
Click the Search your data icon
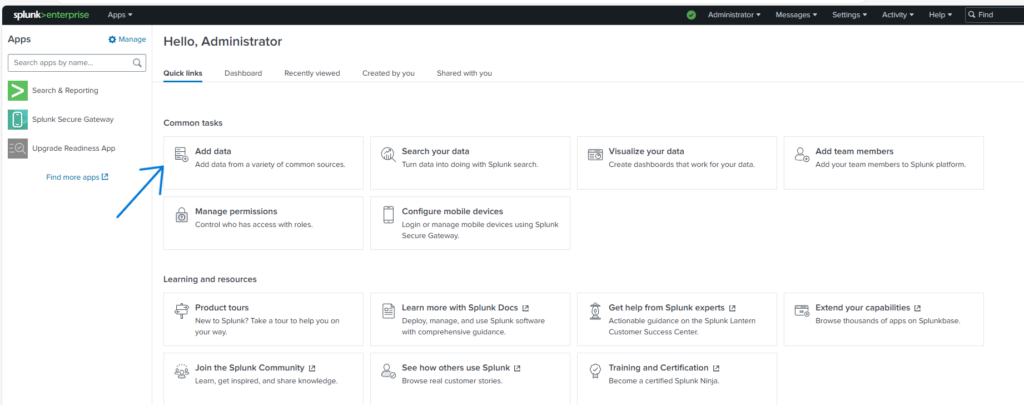pyautogui.click(x=388, y=155)
